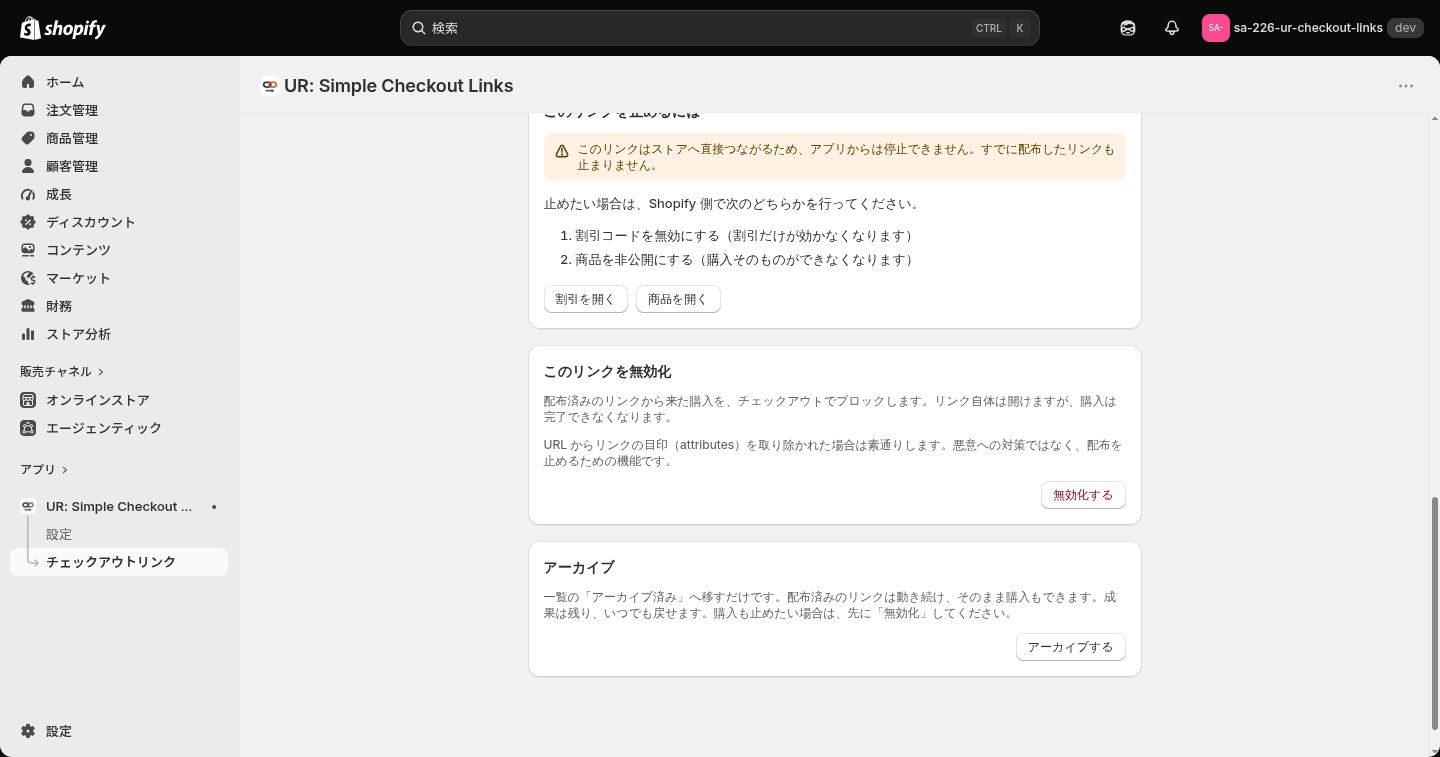The width and height of the screenshot is (1440, 757).
Task: Click 無効化する button
Action: pyautogui.click(x=1083, y=495)
